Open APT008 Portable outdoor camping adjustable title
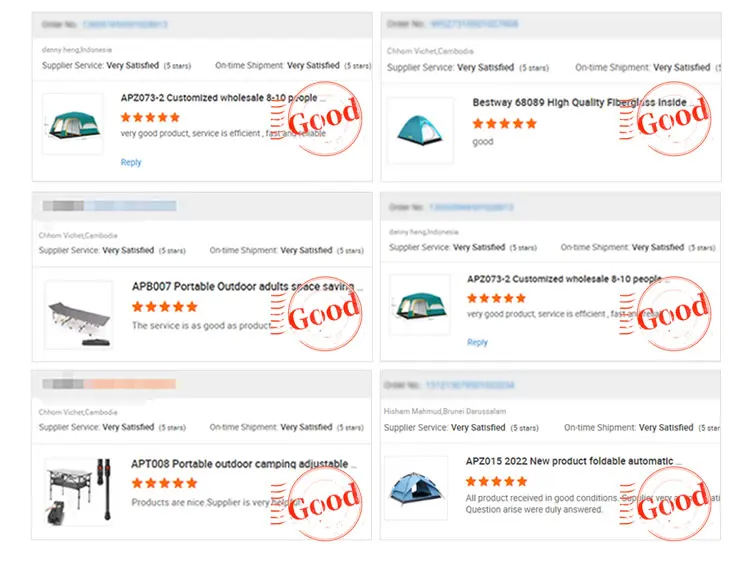This screenshot has height=565, width=750. (x=244, y=464)
